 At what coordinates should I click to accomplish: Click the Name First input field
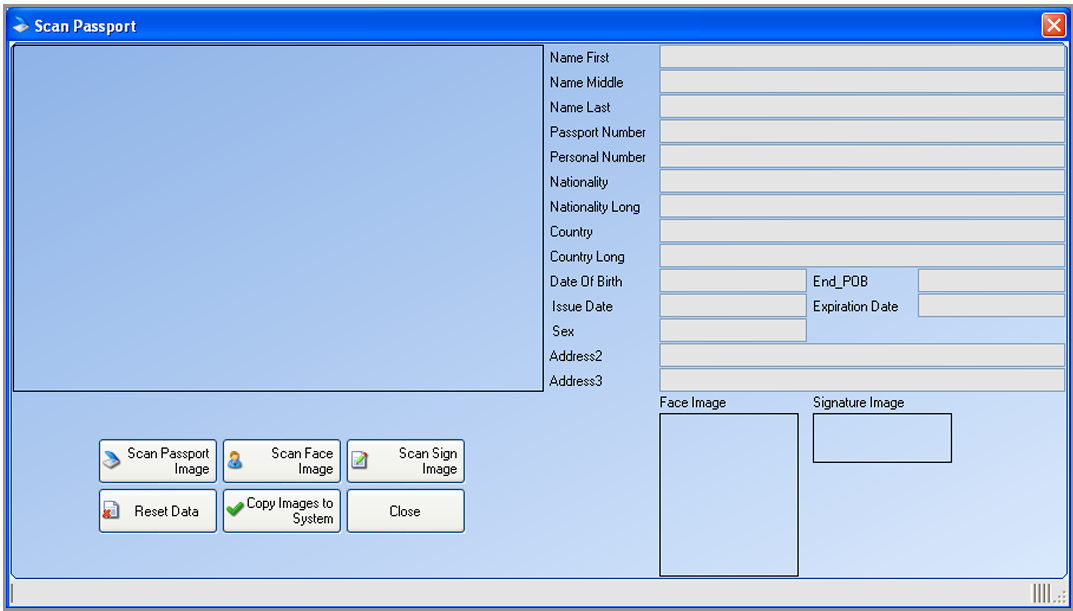pos(861,57)
